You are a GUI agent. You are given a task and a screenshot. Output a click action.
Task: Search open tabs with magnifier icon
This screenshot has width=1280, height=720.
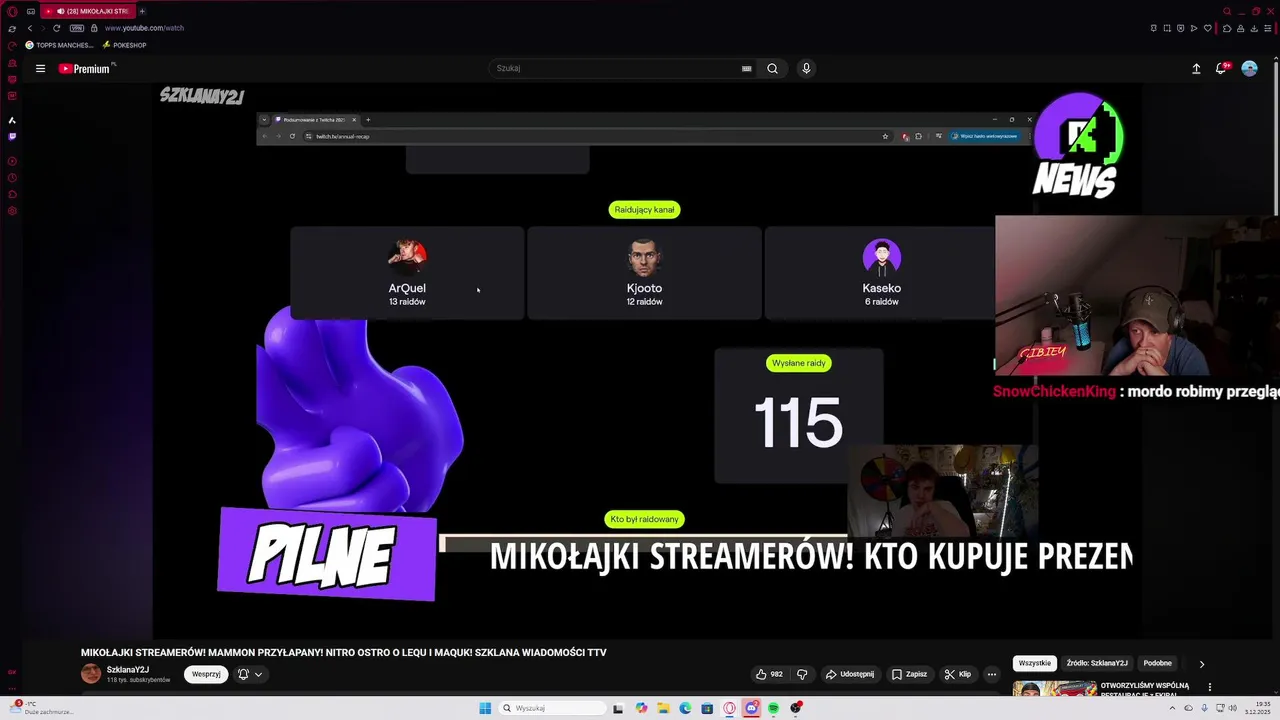point(1227,11)
